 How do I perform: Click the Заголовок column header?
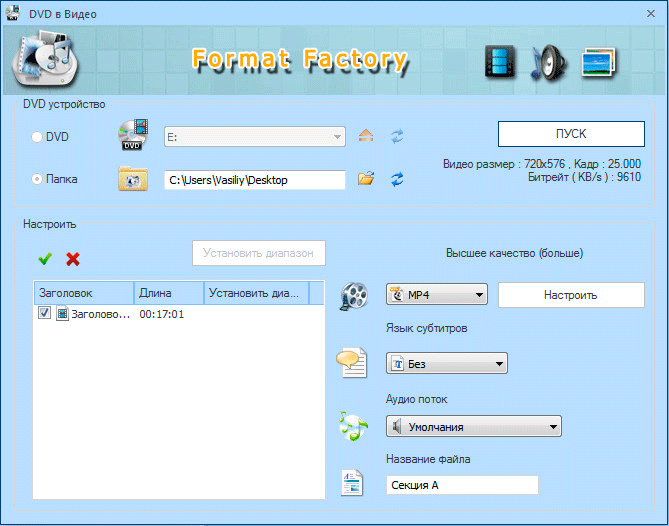[84, 293]
